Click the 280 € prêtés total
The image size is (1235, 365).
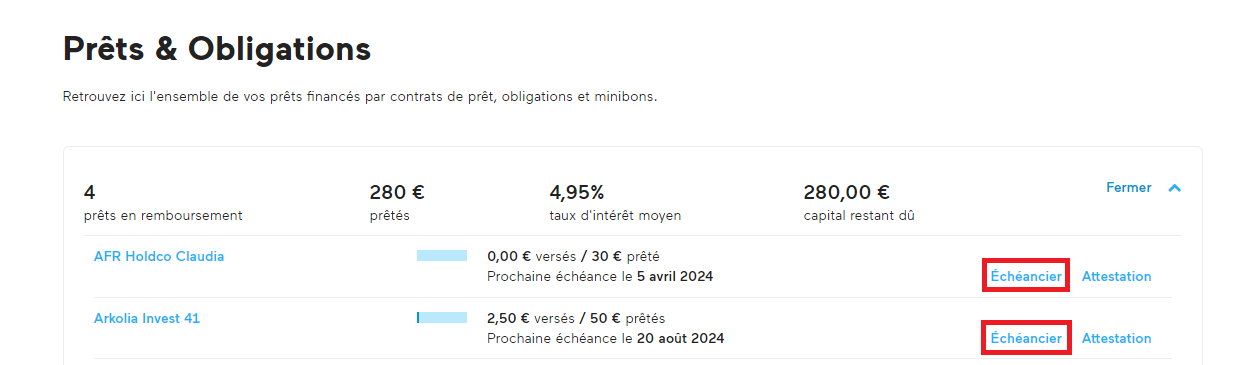click(x=397, y=202)
